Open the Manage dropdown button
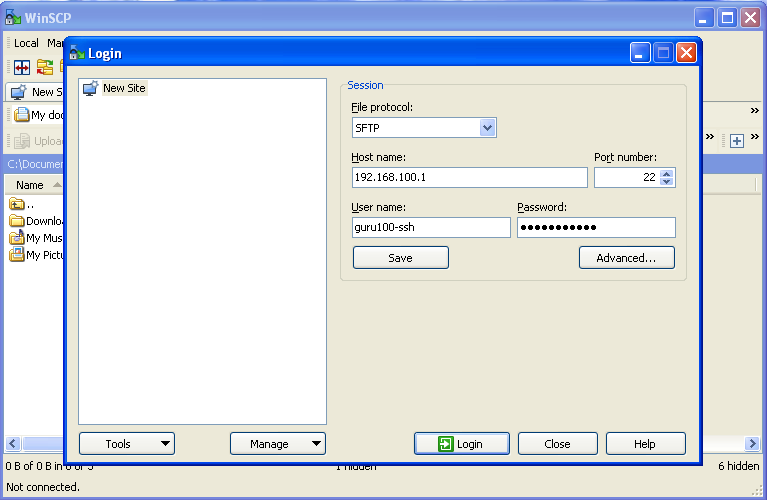This screenshot has height=500, width=767. 277,444
